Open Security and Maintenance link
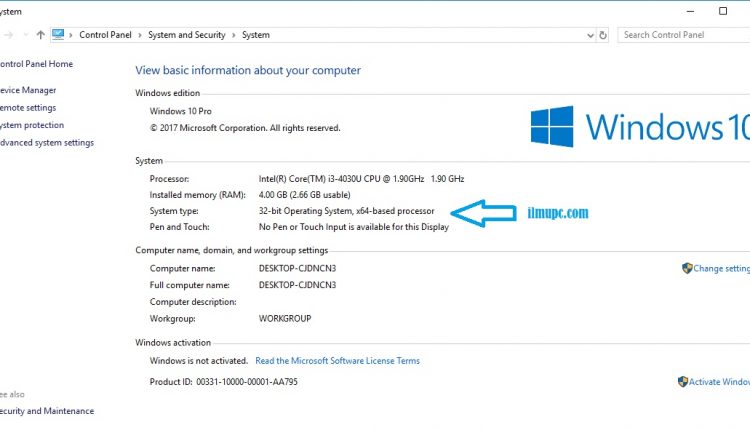 [47, 411]
